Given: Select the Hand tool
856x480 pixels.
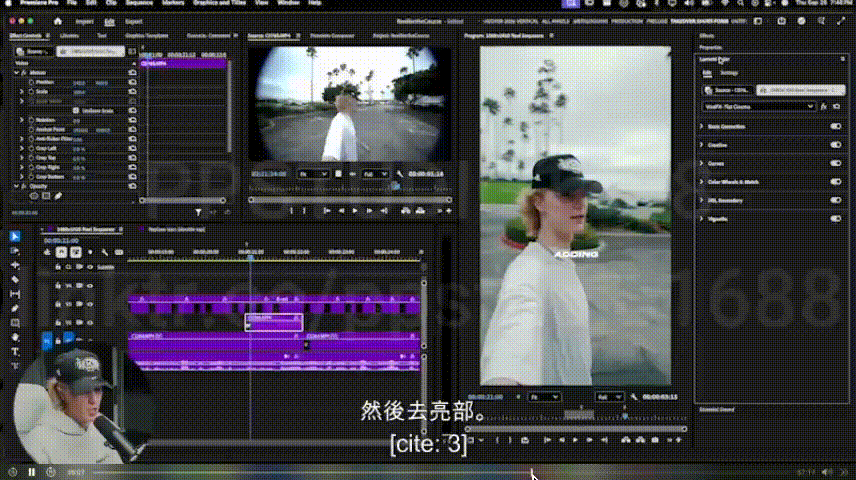Looking at the screenshot, I should coord(15,337).
